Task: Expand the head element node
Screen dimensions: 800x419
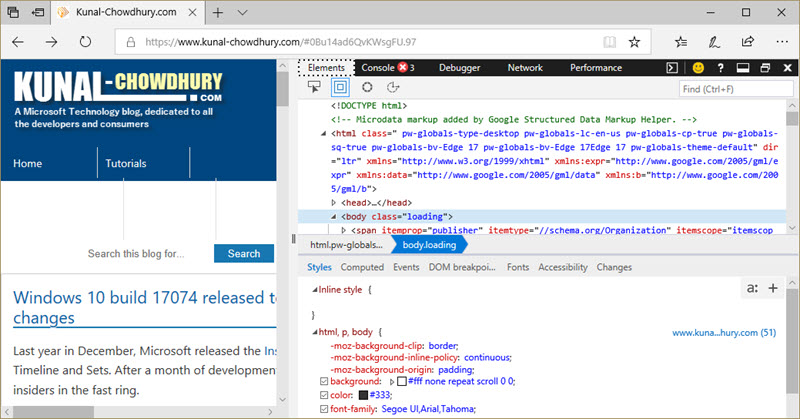Action: 334,203
